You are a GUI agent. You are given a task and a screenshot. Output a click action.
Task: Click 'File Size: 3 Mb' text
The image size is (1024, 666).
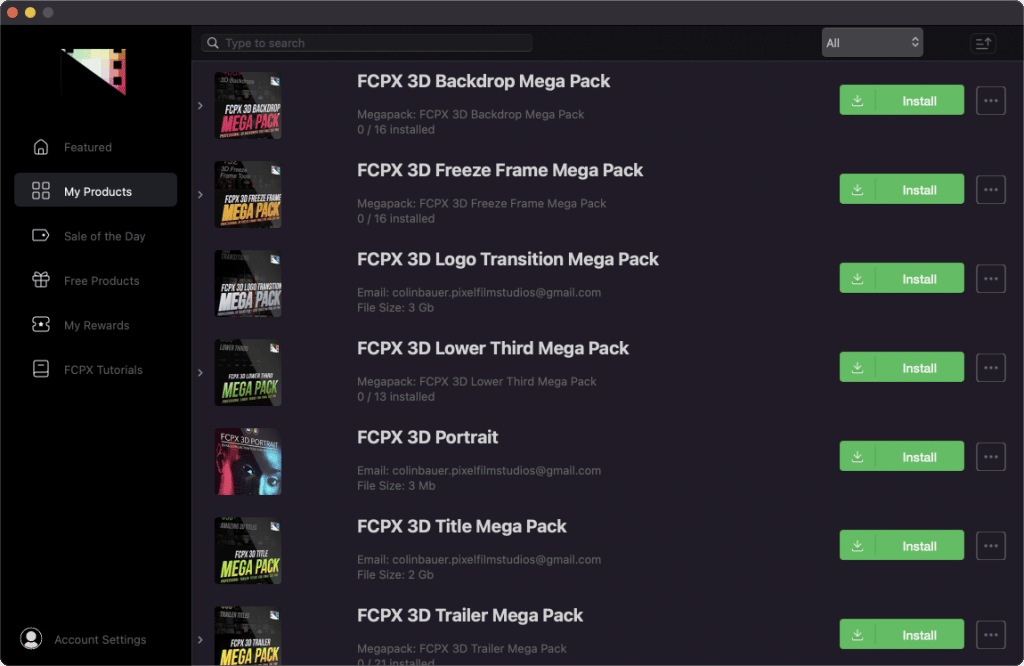pyautogui.click(x=396, y=486)
